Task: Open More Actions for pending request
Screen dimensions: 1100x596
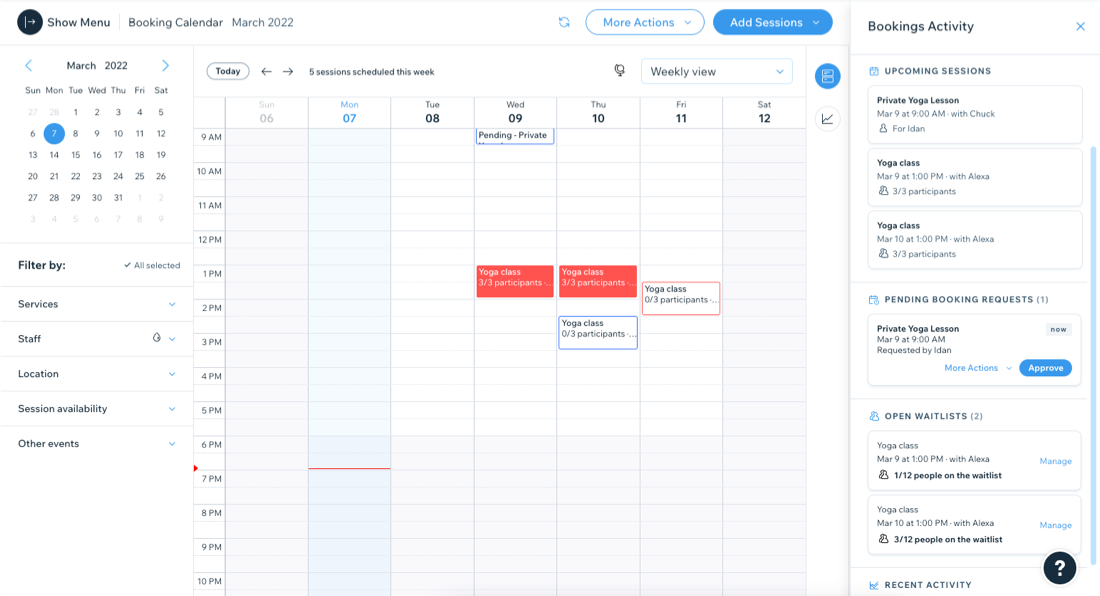Action: pos(978,368)
